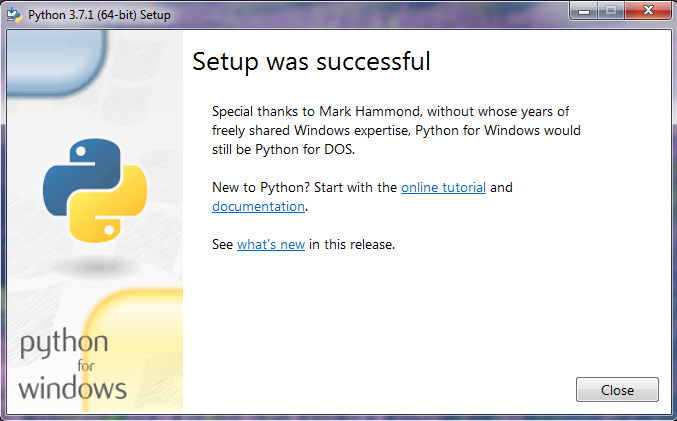Click the Mark Hammond thanks paragraph
Viewport: 677px width, 421px height.
click(x=396, y=130)
